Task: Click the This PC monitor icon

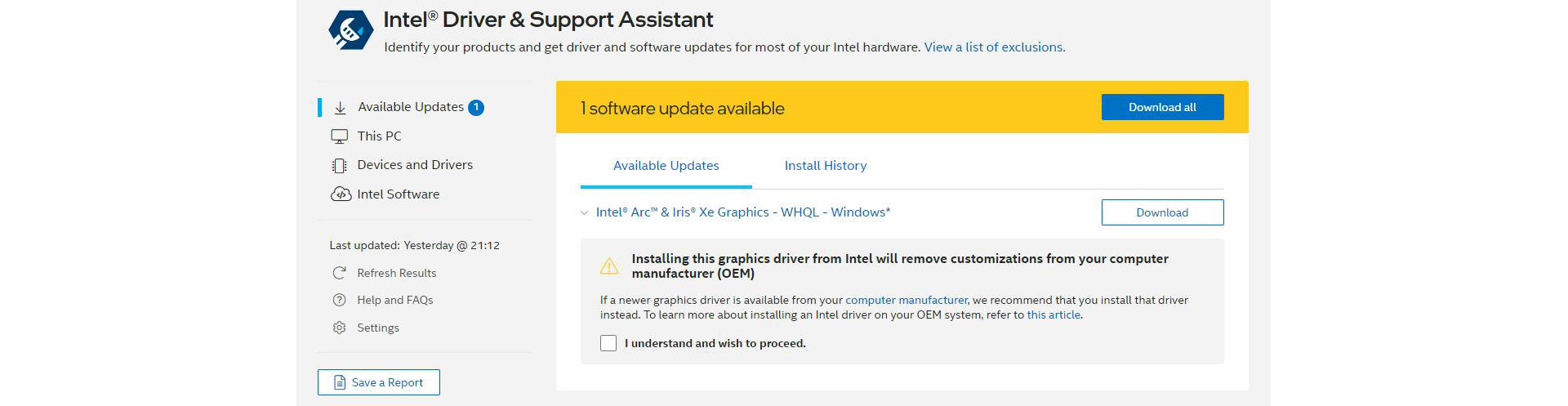Action: pyautogui.click(x=339, y=136)
